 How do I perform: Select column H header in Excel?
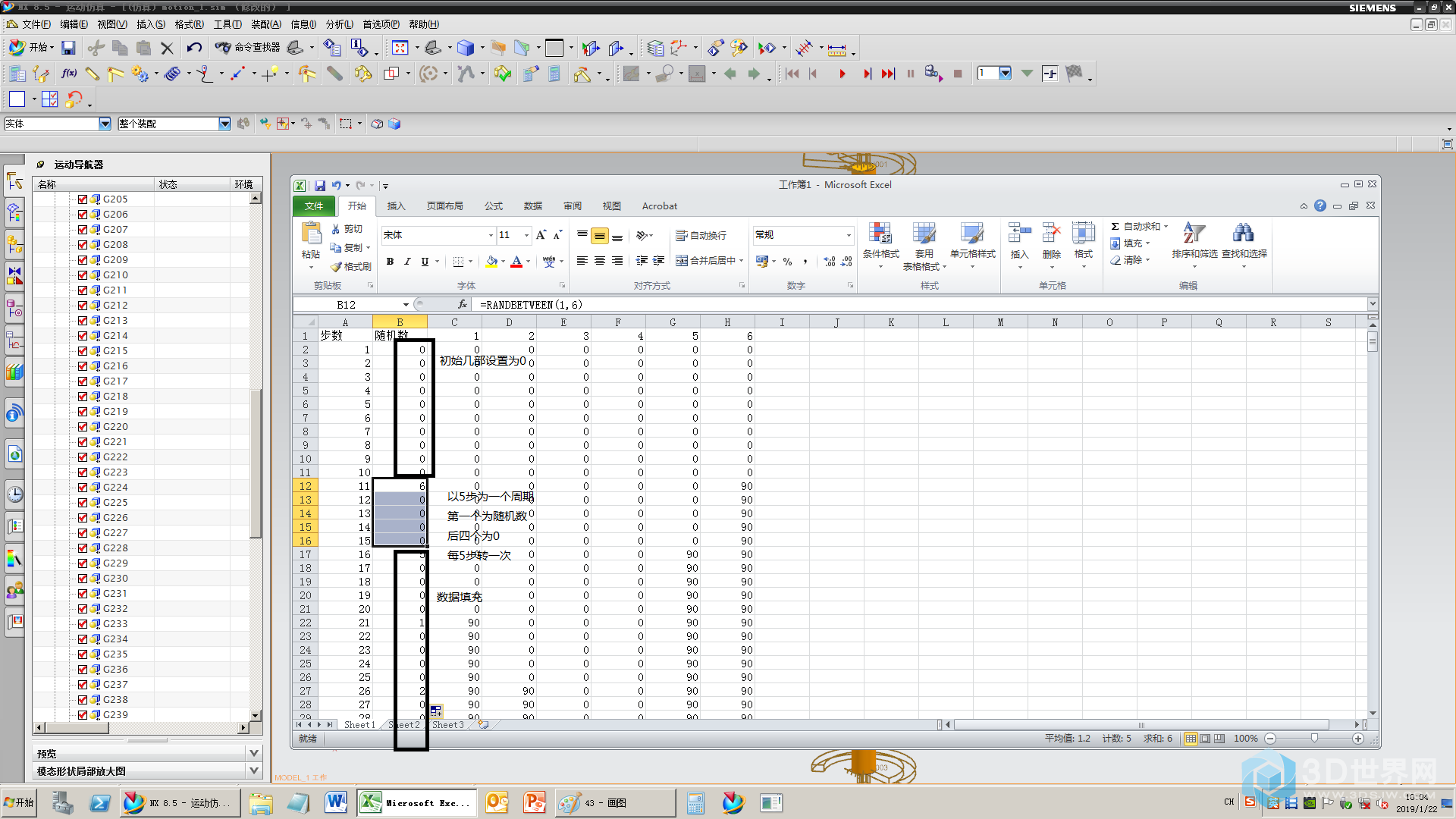pyautogui.click(x=727, y=322)
